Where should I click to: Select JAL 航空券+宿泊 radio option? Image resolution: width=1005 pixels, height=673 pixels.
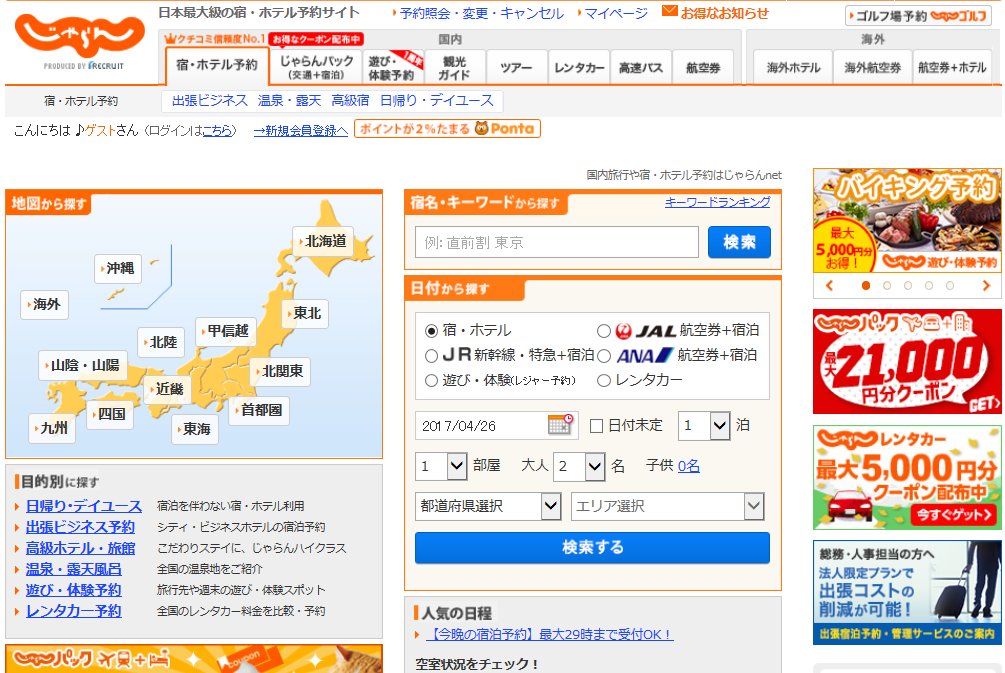(x=604, y=331)
